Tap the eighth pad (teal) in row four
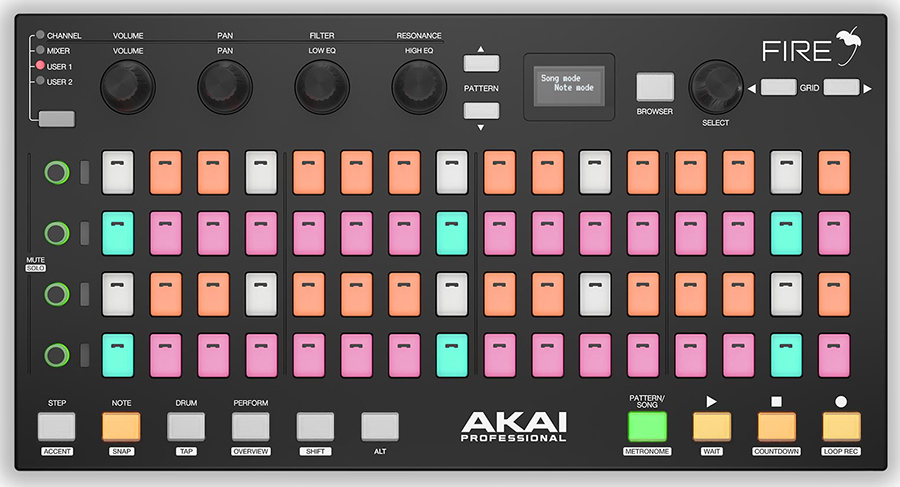 (452, 355)
